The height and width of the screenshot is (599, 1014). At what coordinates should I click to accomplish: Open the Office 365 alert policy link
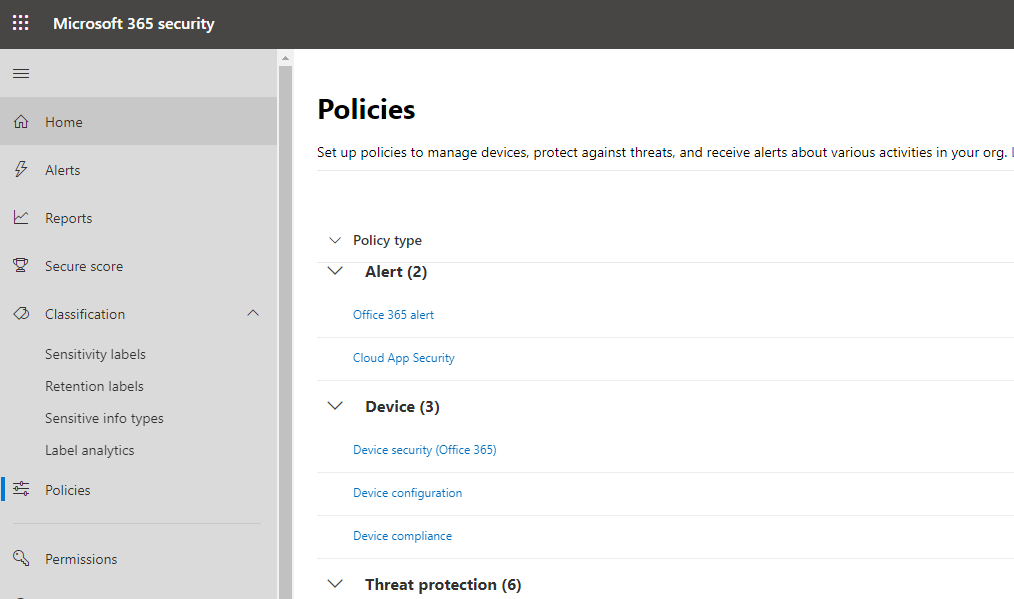point(393,315)
